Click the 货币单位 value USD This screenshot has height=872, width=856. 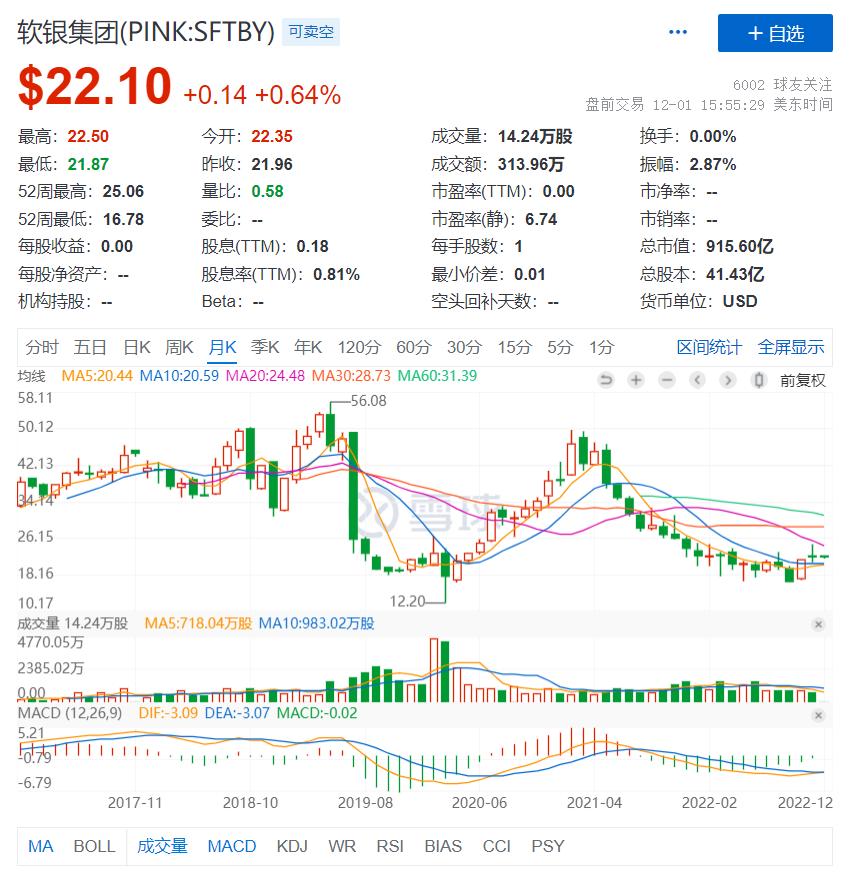(x=740, y=301)
